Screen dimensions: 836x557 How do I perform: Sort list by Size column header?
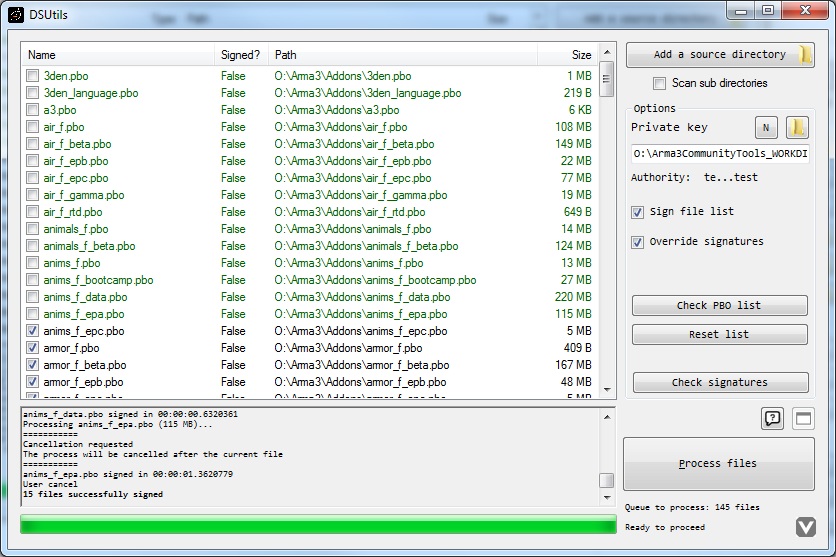580,55
